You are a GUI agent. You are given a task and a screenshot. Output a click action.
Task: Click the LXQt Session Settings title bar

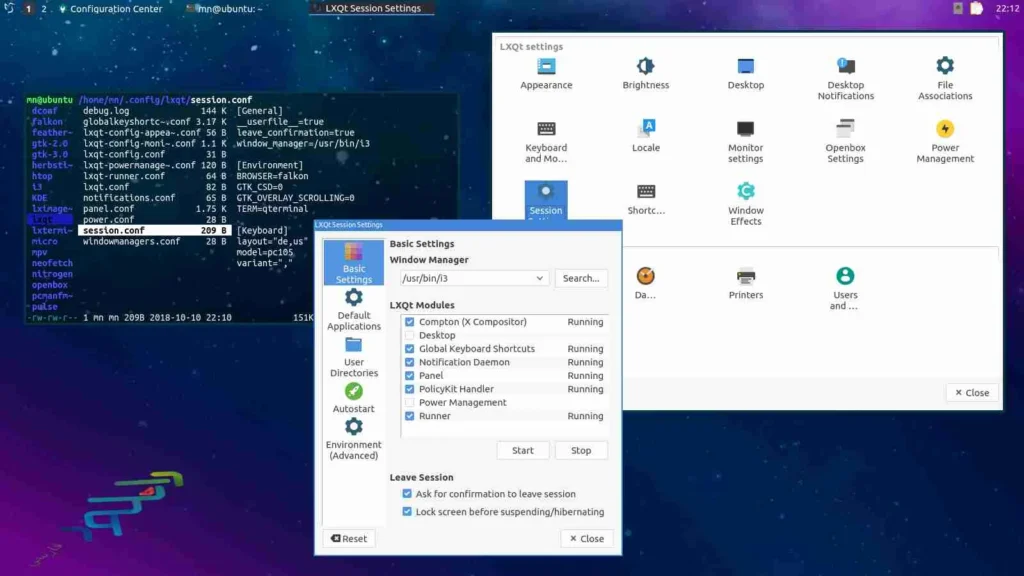click(468, 225)
